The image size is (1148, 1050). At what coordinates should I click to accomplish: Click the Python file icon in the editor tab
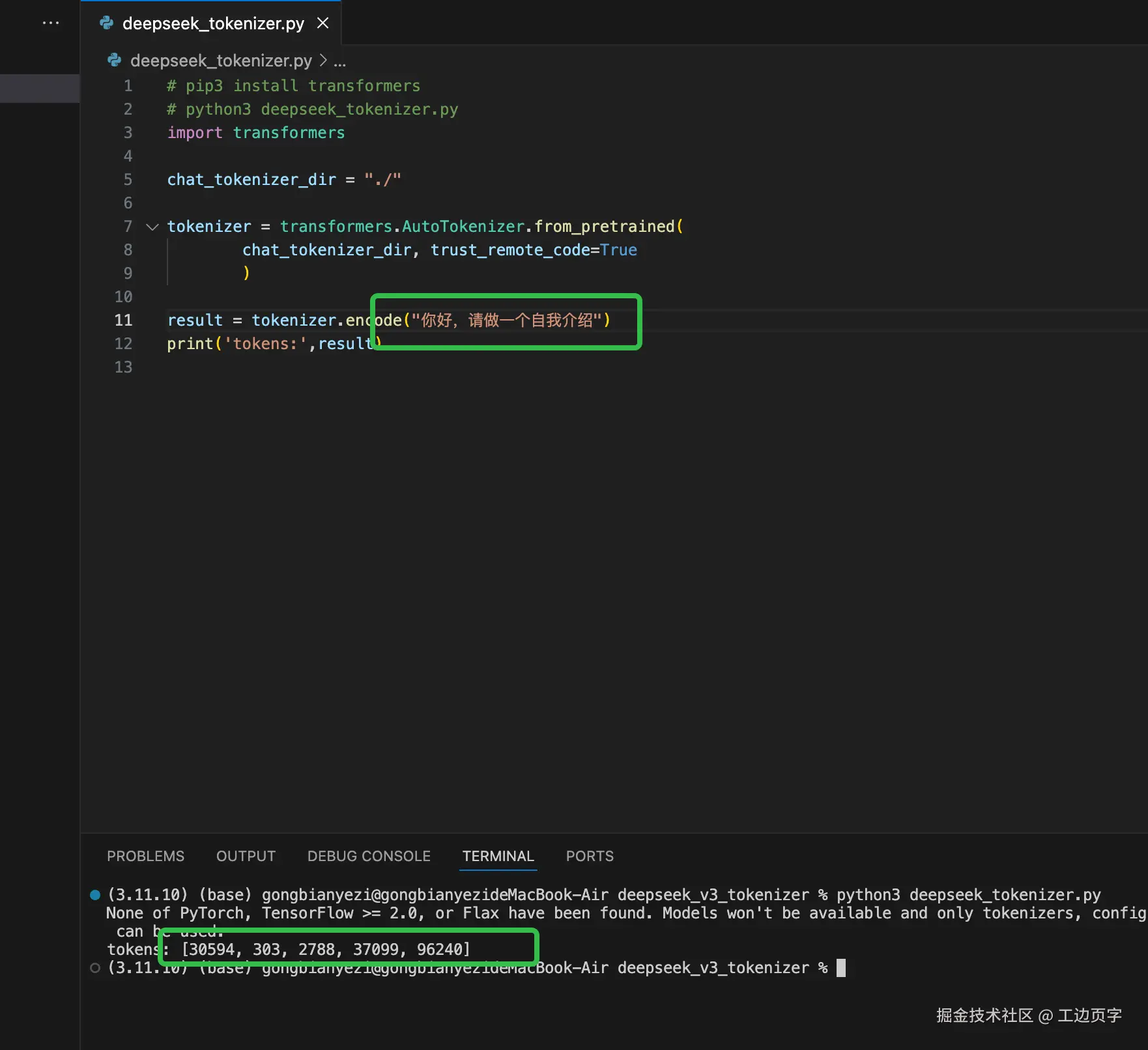(x=106, y=23)
